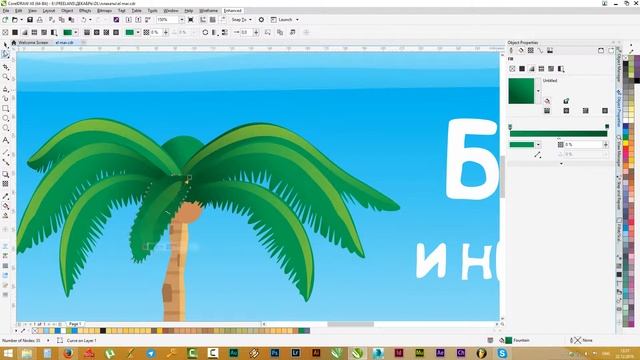Image resolution: width=640 pixels, height=360 pixels.
Task: Select No fill in the Object Properties docker
Action: (x=512, y=69)
